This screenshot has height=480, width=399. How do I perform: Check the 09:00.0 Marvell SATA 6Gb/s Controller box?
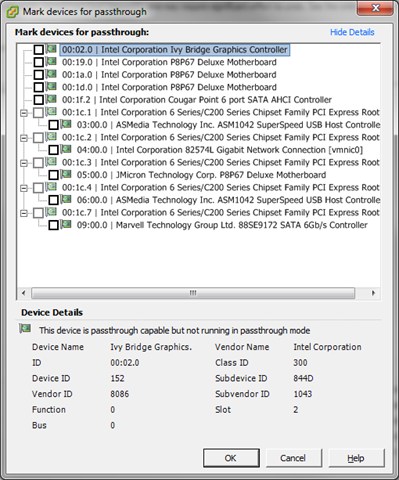[x=54, y=225]
